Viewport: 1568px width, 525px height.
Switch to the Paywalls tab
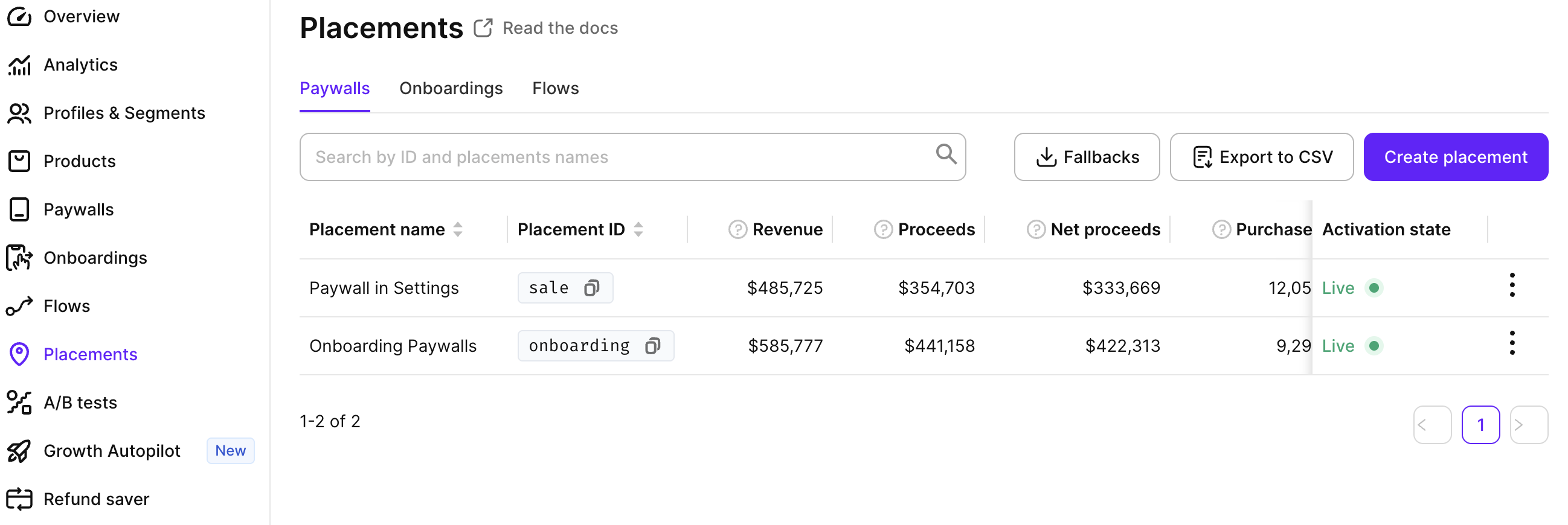click(335, 89)
